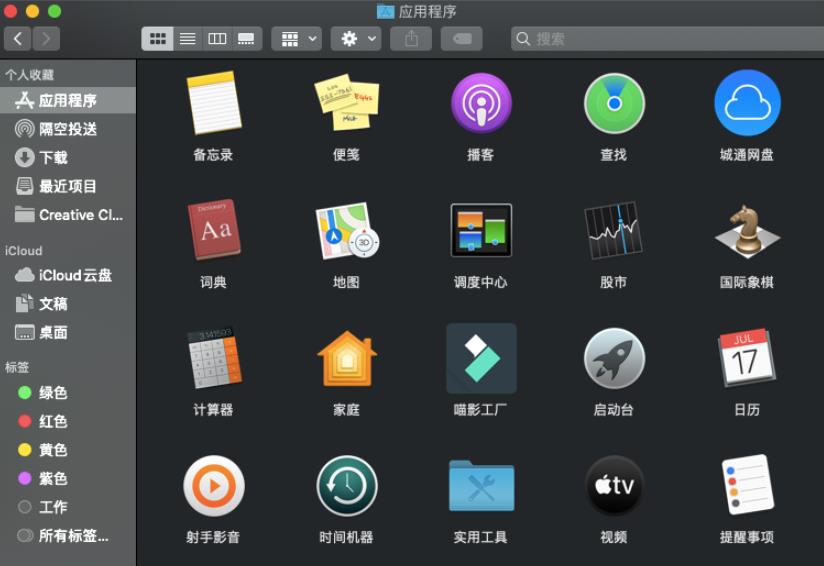Open Creative Cl... folder in sidebar
The image size is (824, 566).
coord(68,215)
